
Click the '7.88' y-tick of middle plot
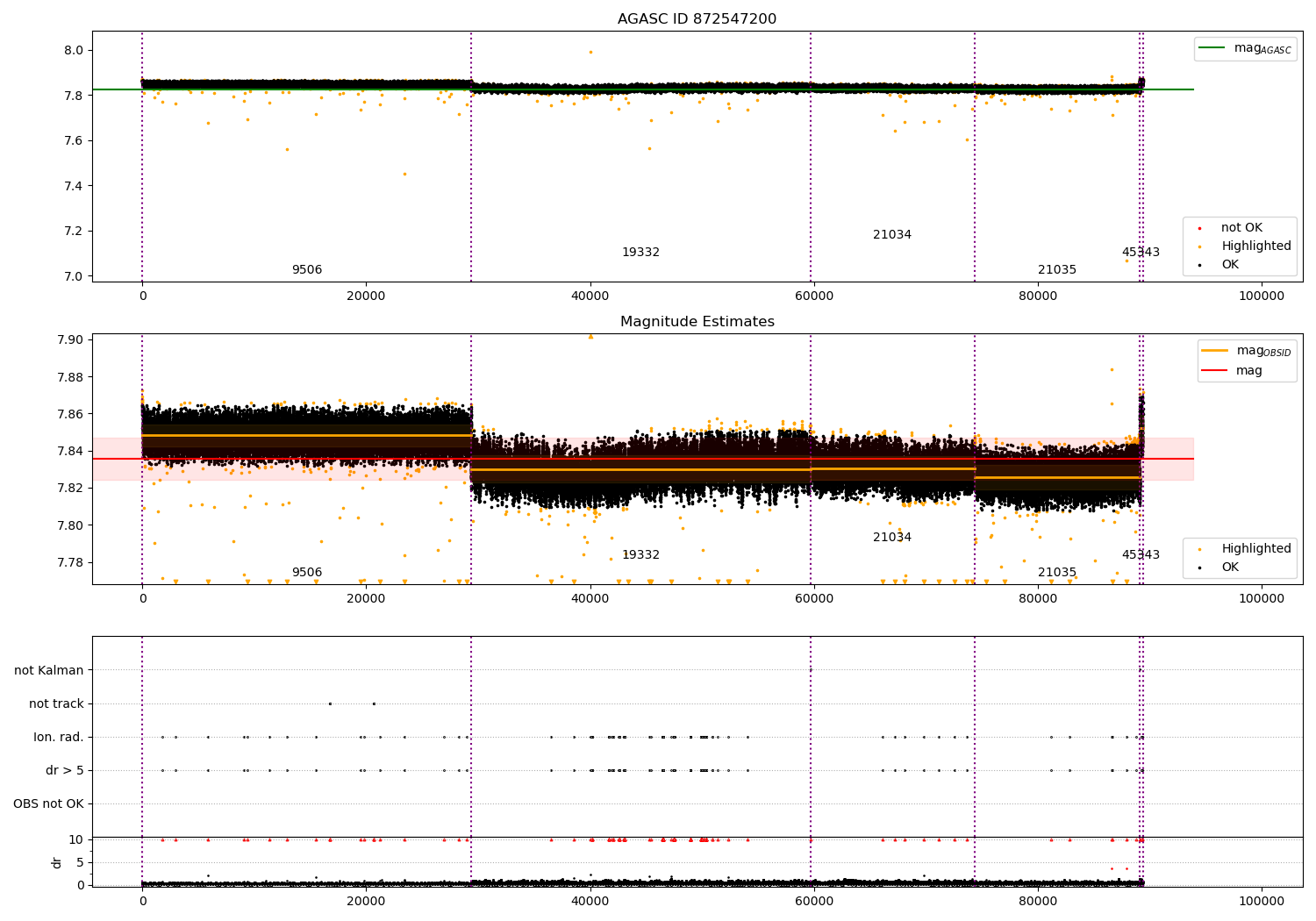click(x=70, y=378)
